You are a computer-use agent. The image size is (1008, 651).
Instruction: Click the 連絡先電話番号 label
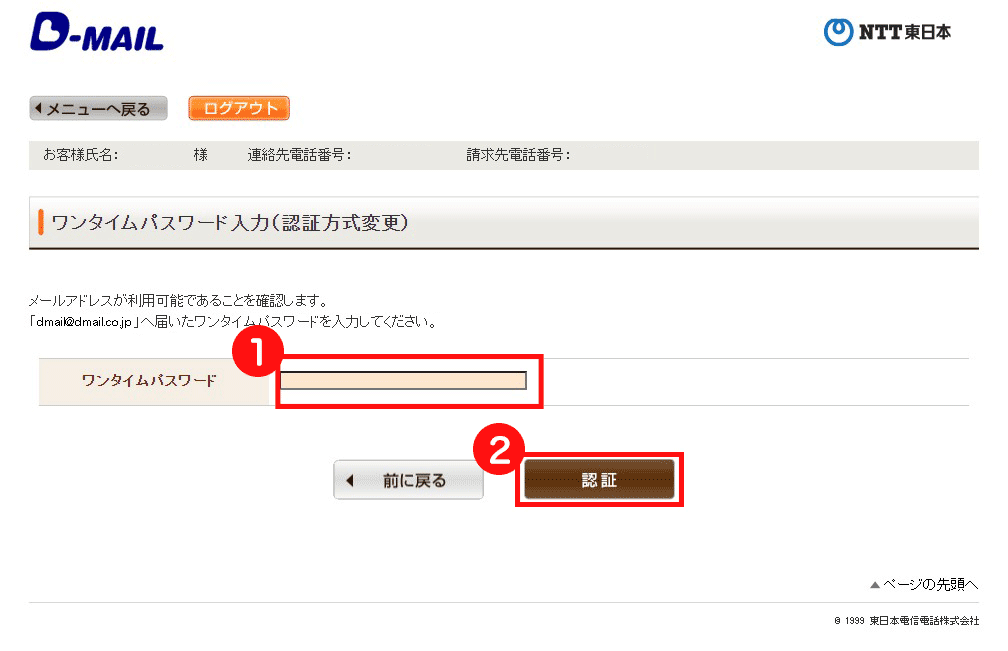click(x=300, y=155)
